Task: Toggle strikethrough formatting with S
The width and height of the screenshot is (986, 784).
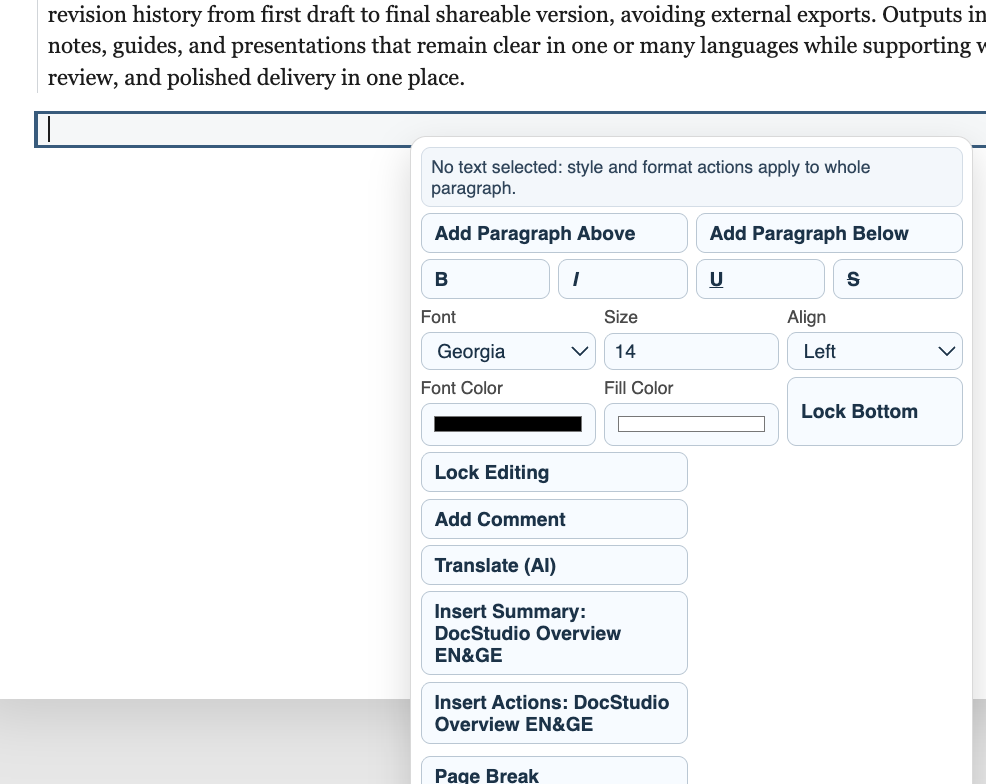Action: 897,279
